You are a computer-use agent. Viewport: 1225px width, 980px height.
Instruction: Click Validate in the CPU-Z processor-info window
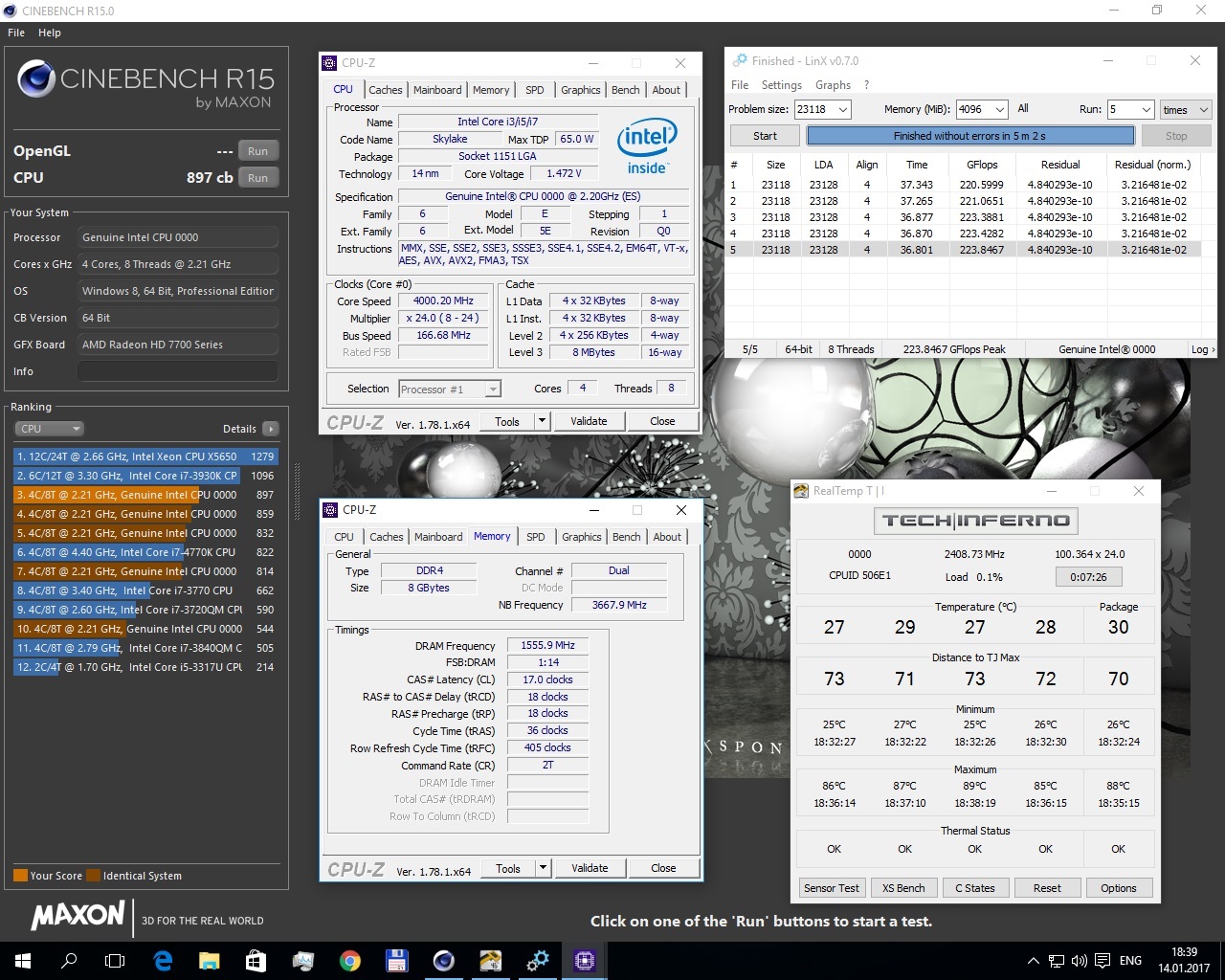coord(589,421)
